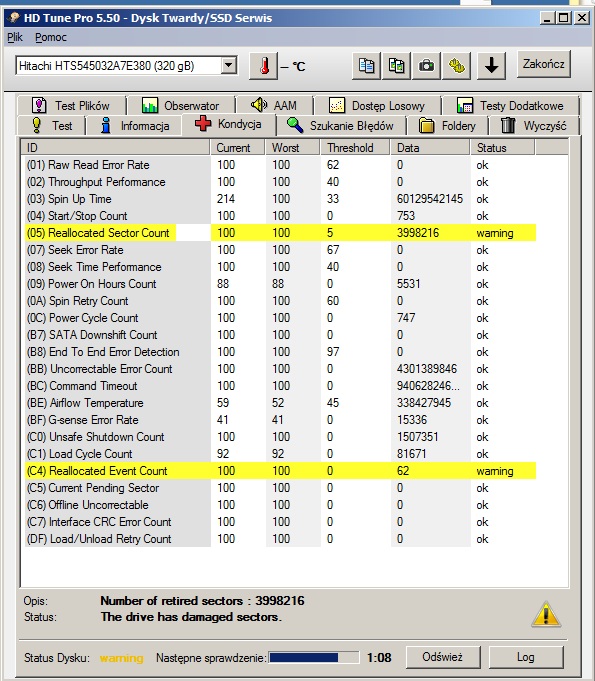
Task: Select the (0C) Power Cycle Count row
Action: pyautogui.click(x=281, y=318)
